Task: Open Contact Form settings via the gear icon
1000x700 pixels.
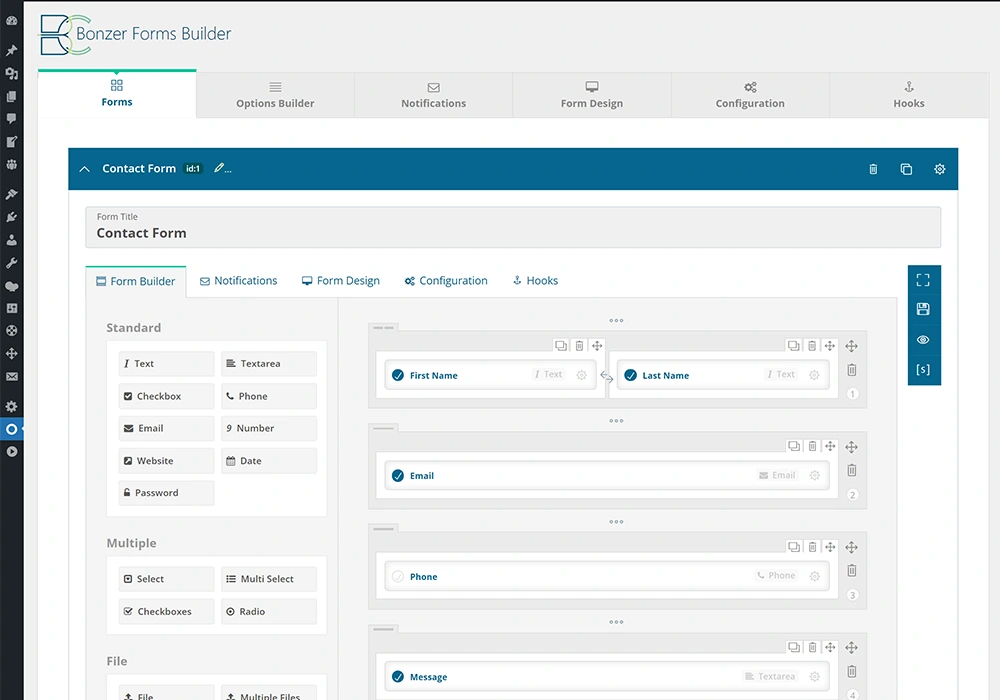Action: pos(939,169)
